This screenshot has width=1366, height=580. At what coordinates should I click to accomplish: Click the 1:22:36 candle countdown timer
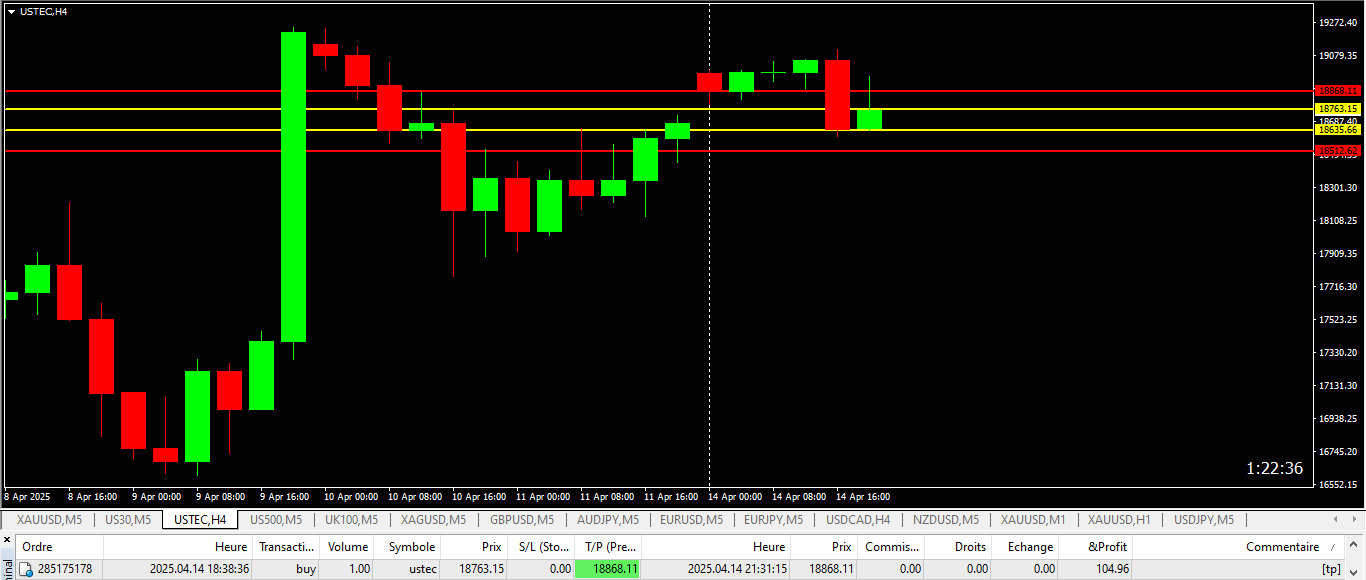pos(1274,468)
